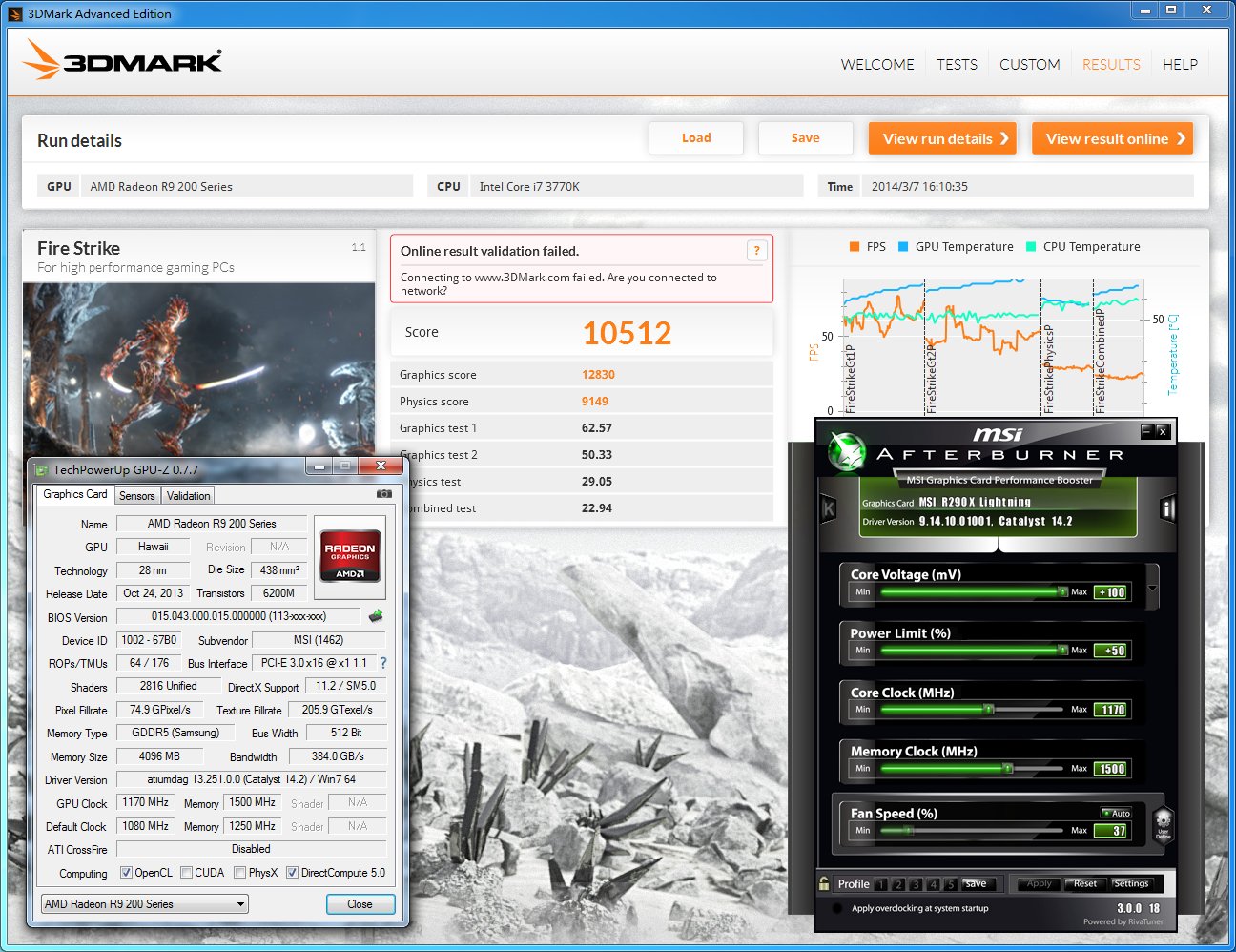
Task: Click the Graphics score value 12830
Action: click(x=598, y=375)
